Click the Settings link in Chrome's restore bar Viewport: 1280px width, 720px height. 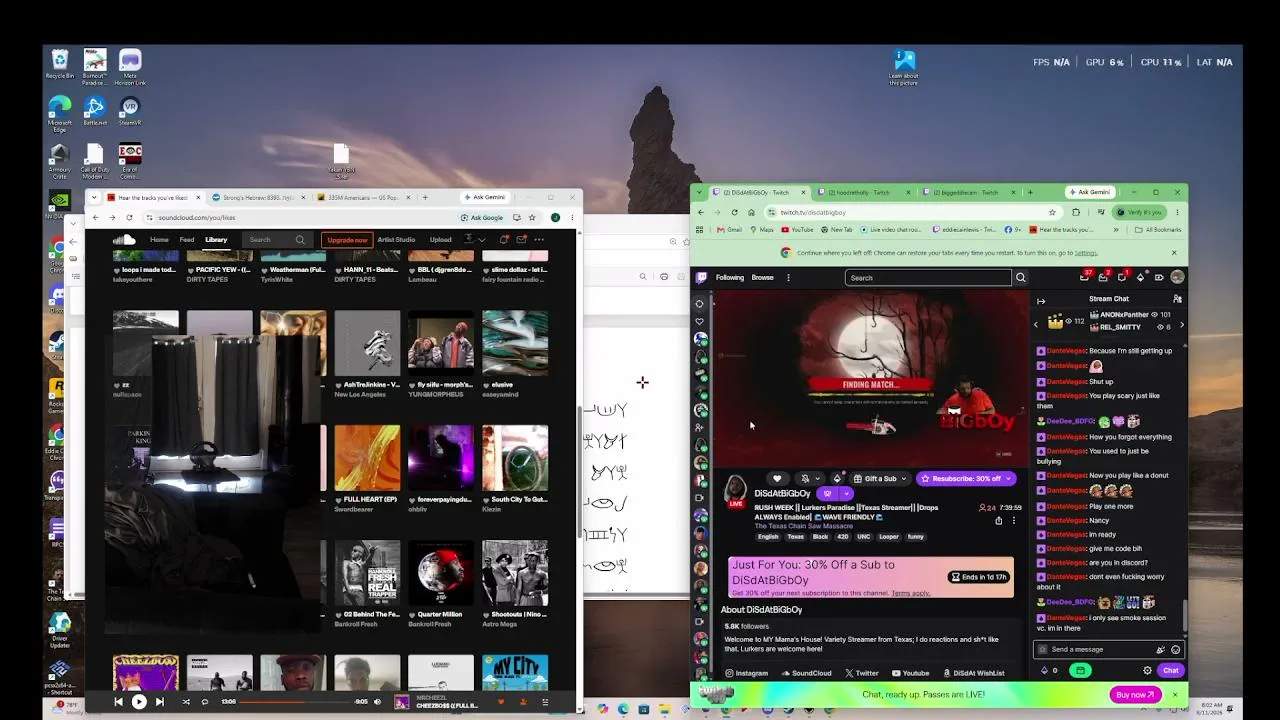(x=1086, y=253)
